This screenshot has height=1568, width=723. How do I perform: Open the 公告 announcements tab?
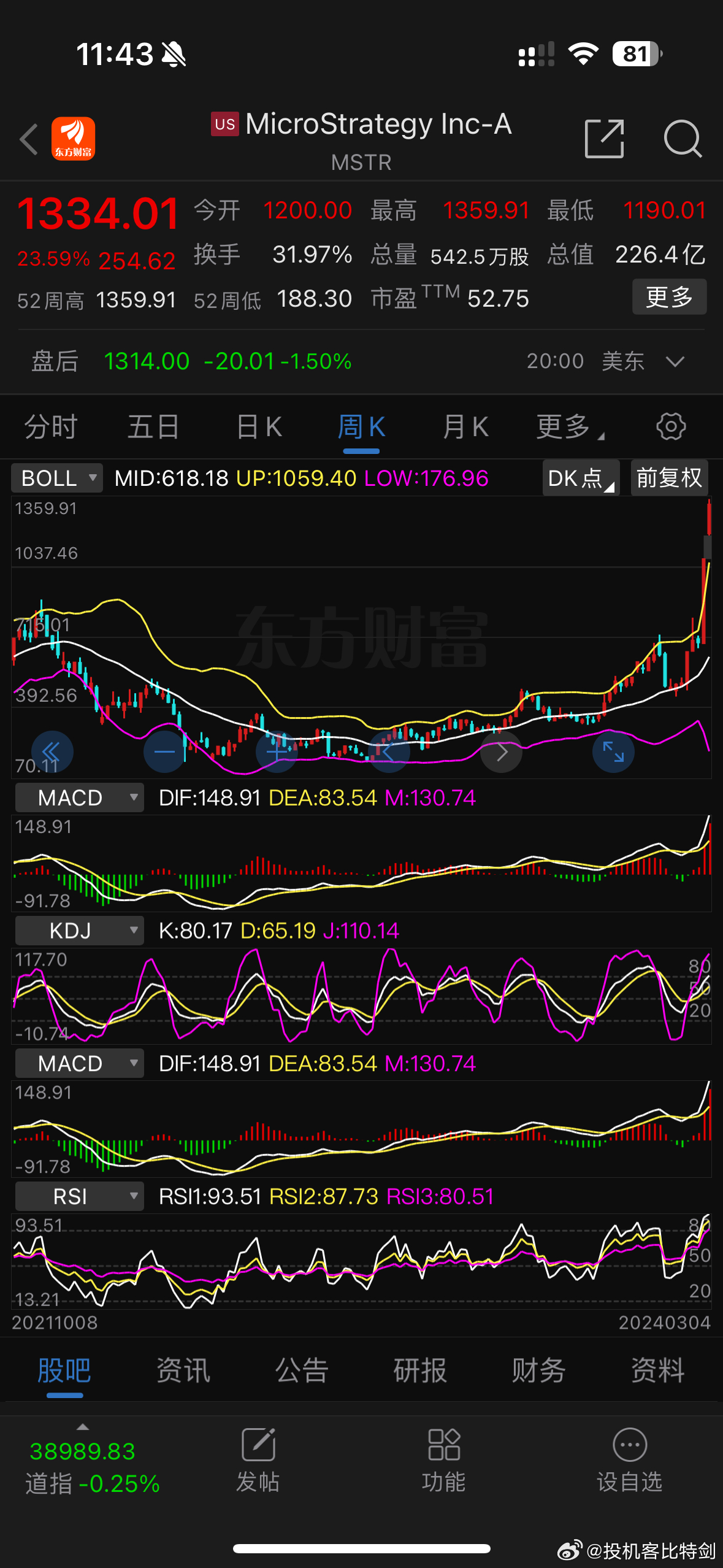click(302, 1370)
